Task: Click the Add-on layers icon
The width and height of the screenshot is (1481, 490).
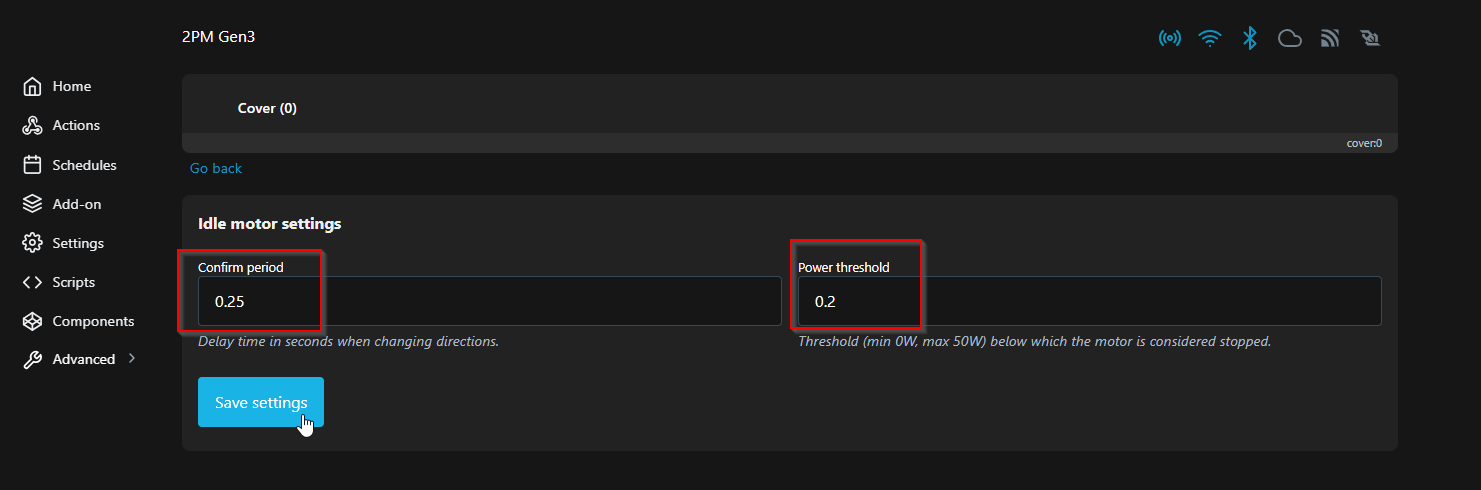Action: click(32, 204)
